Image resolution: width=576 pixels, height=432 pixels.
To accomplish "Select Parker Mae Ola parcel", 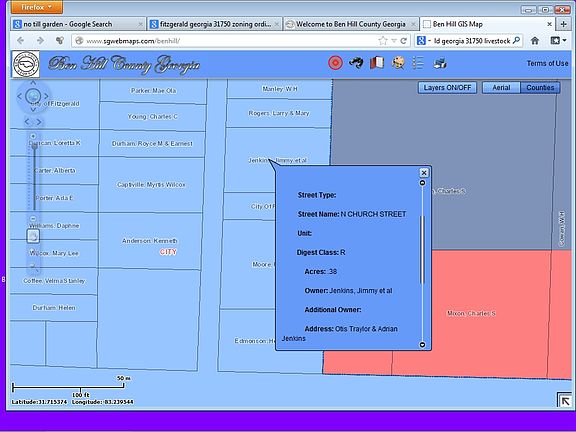I will pos(154,90).
